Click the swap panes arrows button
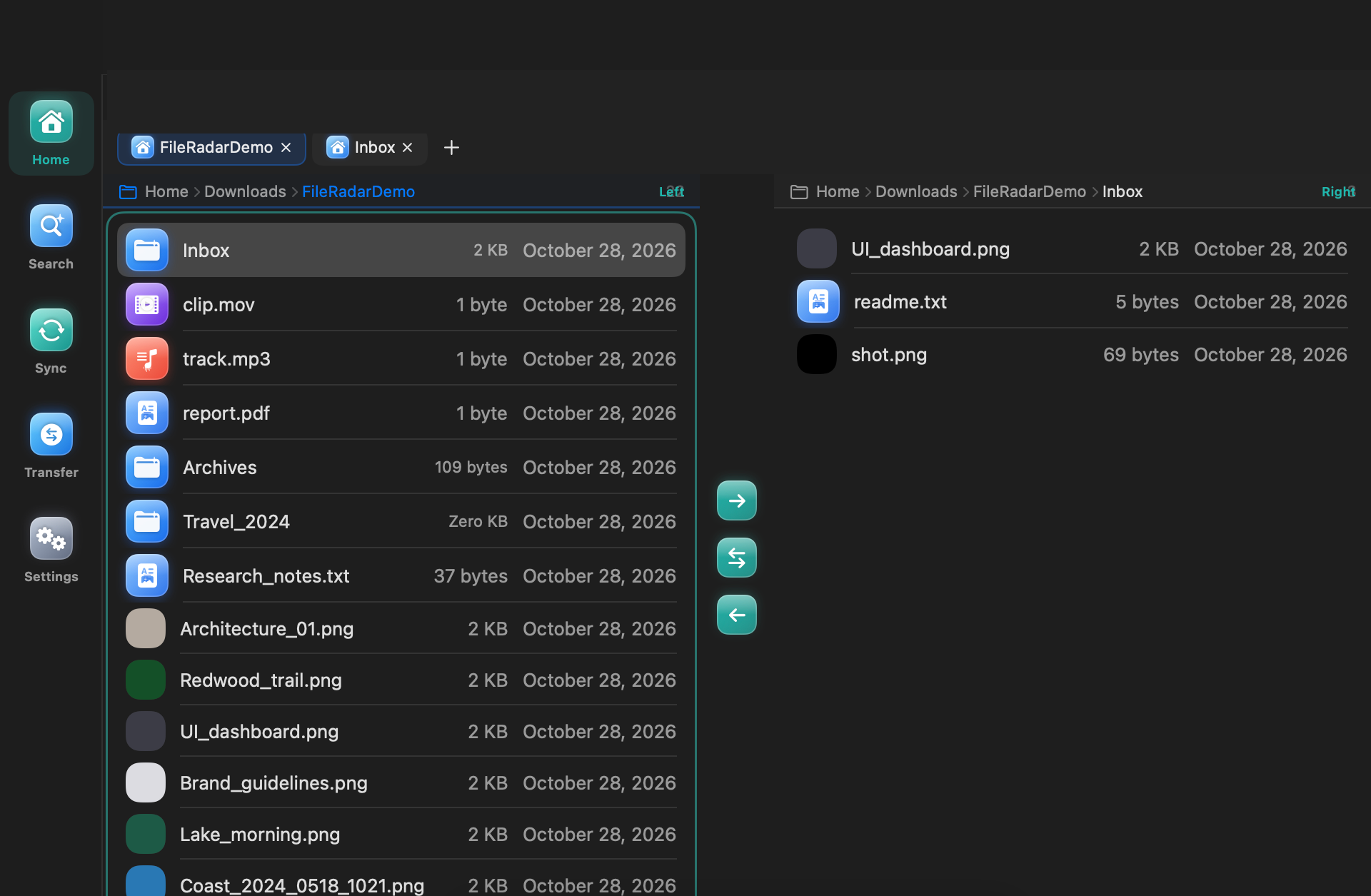This screenshot has width=1371, height=896. [x=736, y=558]
